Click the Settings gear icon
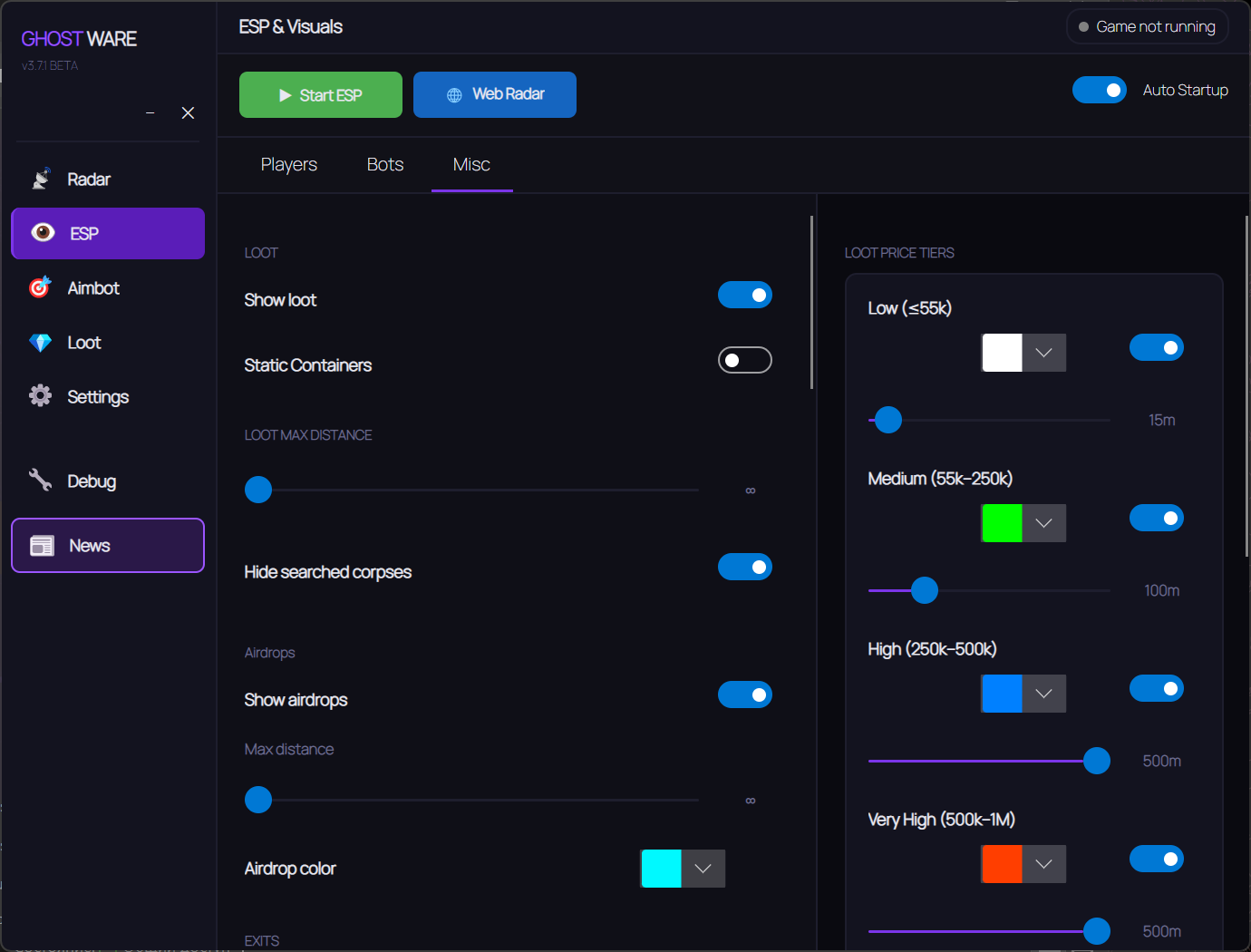The width and height of the screenshot is (1251, 952). coord(40,395)
